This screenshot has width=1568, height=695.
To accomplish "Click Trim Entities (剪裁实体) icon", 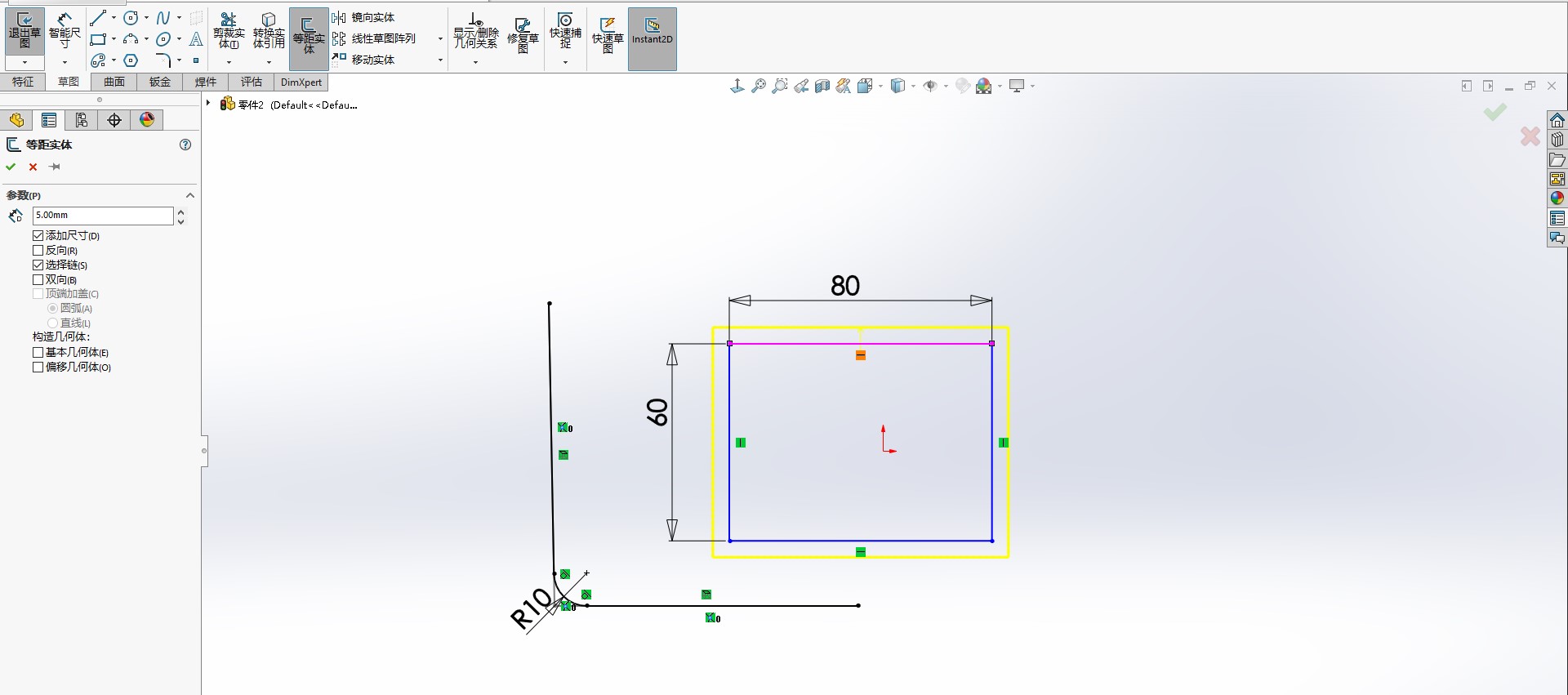I will point(229,31).
